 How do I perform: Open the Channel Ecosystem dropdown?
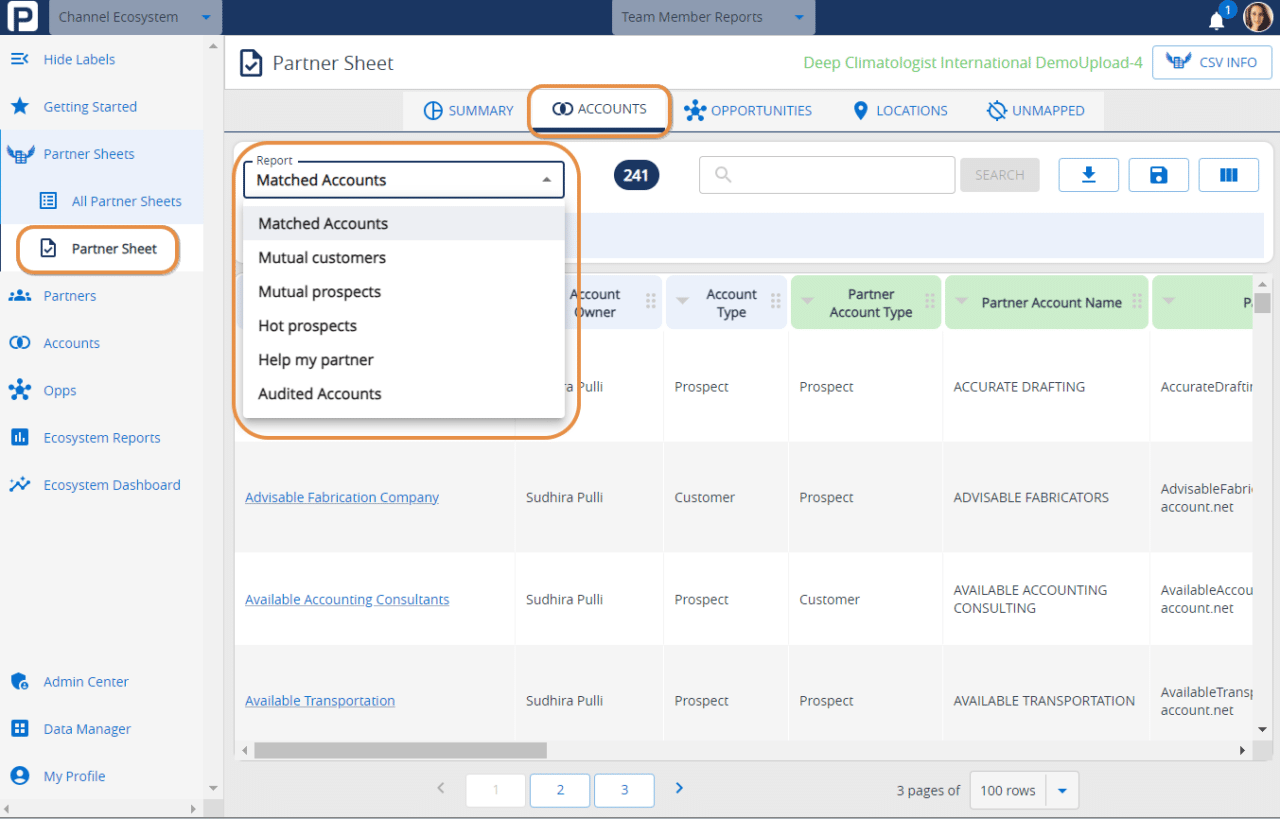(134, 17)
